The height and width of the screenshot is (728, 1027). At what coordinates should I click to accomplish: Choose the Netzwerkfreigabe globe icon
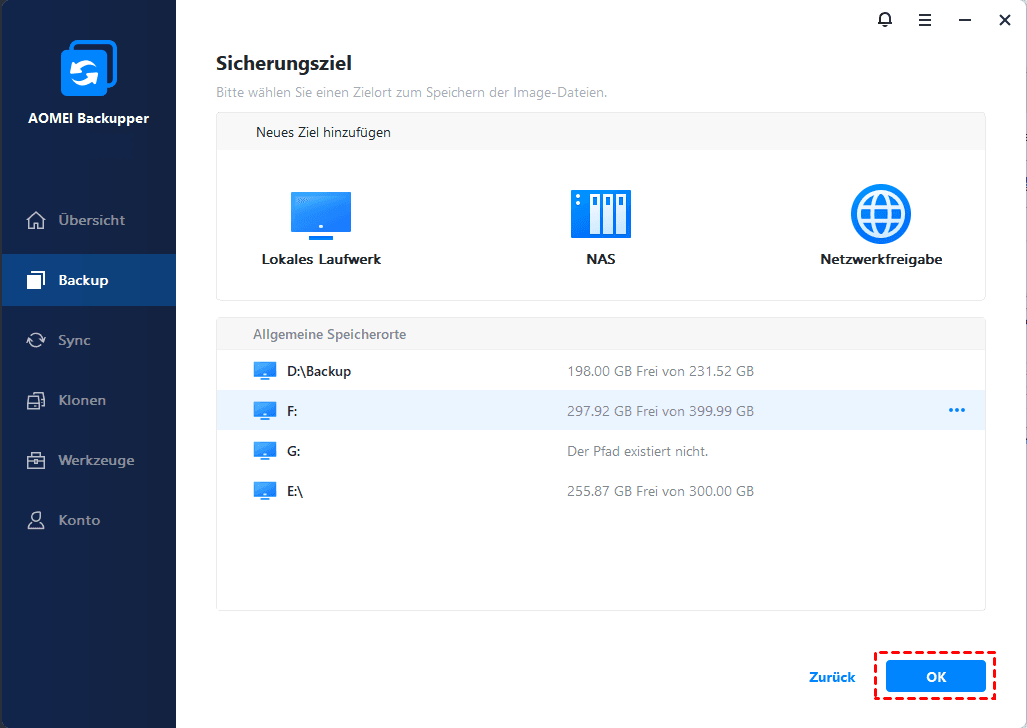881,214
